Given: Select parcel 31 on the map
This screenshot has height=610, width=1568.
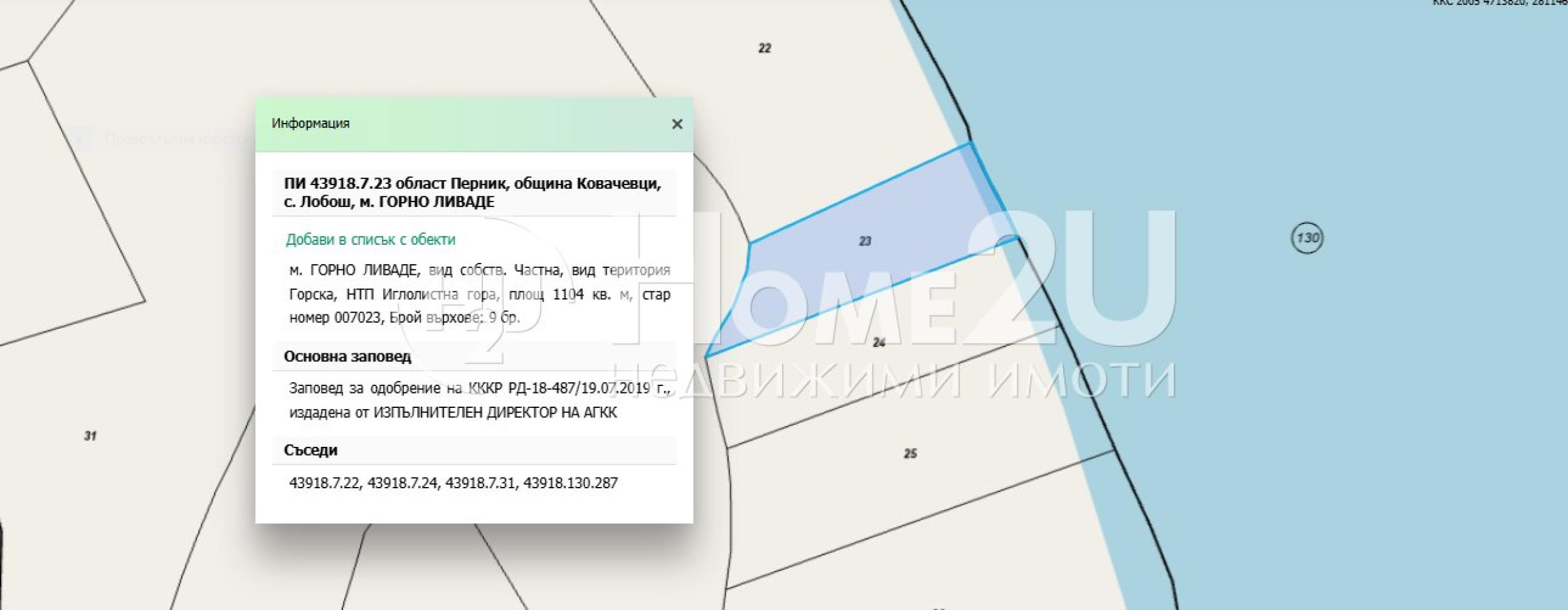Looking at the screenshot, I should point(90,436).
